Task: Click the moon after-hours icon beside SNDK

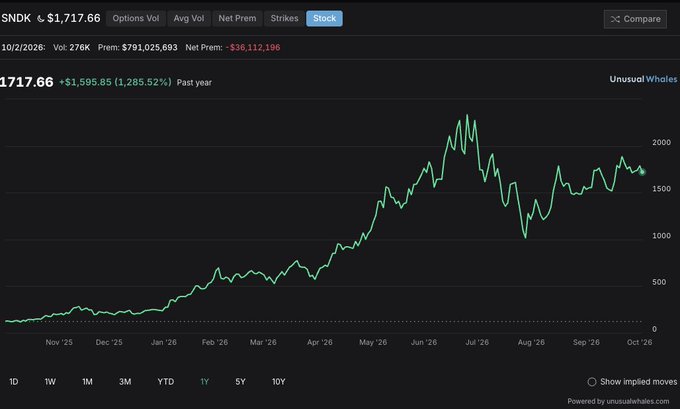Action: tap(41, 19)
